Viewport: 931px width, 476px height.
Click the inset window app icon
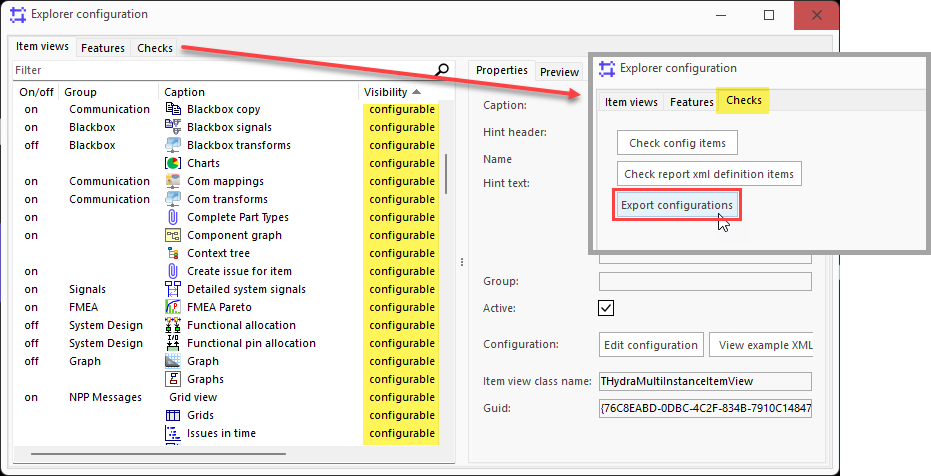tap(607, 69)
